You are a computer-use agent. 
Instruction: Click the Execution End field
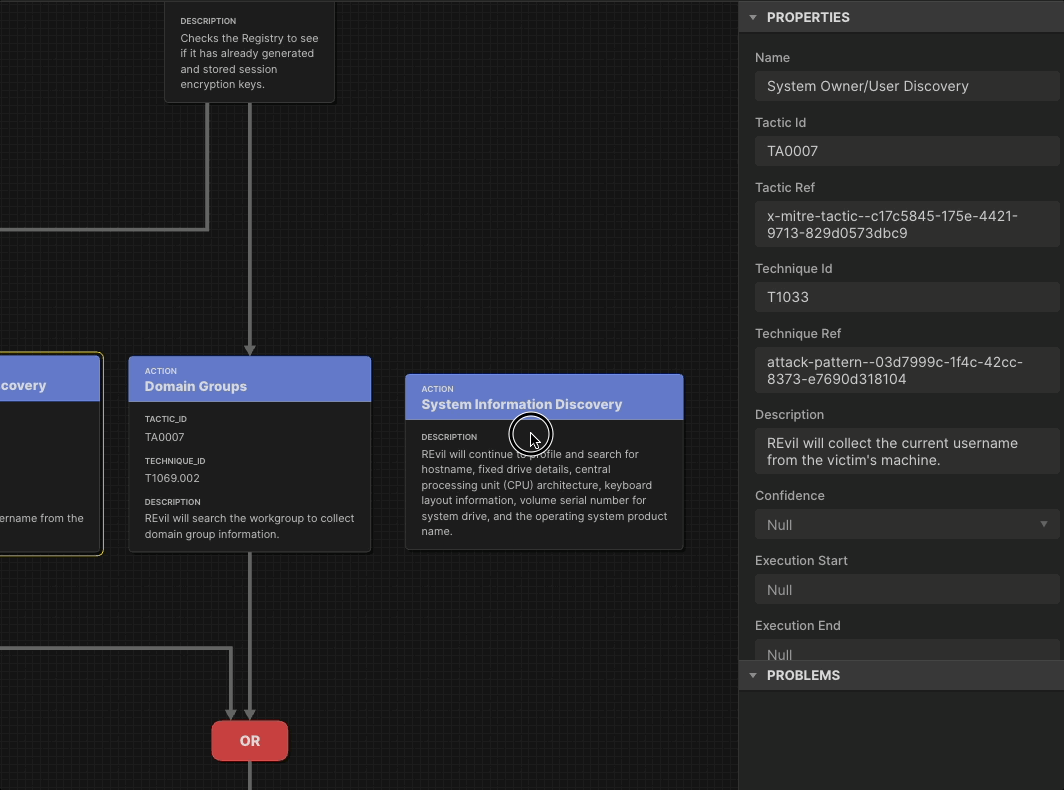[907, 652]
